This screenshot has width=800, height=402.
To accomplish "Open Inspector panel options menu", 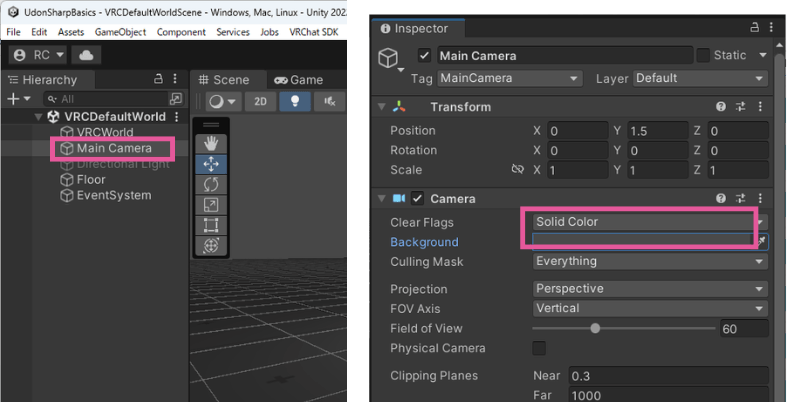I will tap(771, 28).
